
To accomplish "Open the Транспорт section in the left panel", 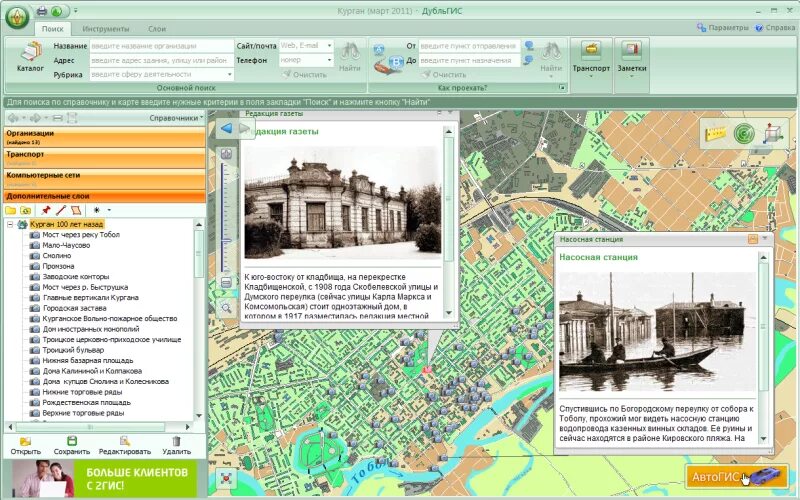I will tap(105, 158).
